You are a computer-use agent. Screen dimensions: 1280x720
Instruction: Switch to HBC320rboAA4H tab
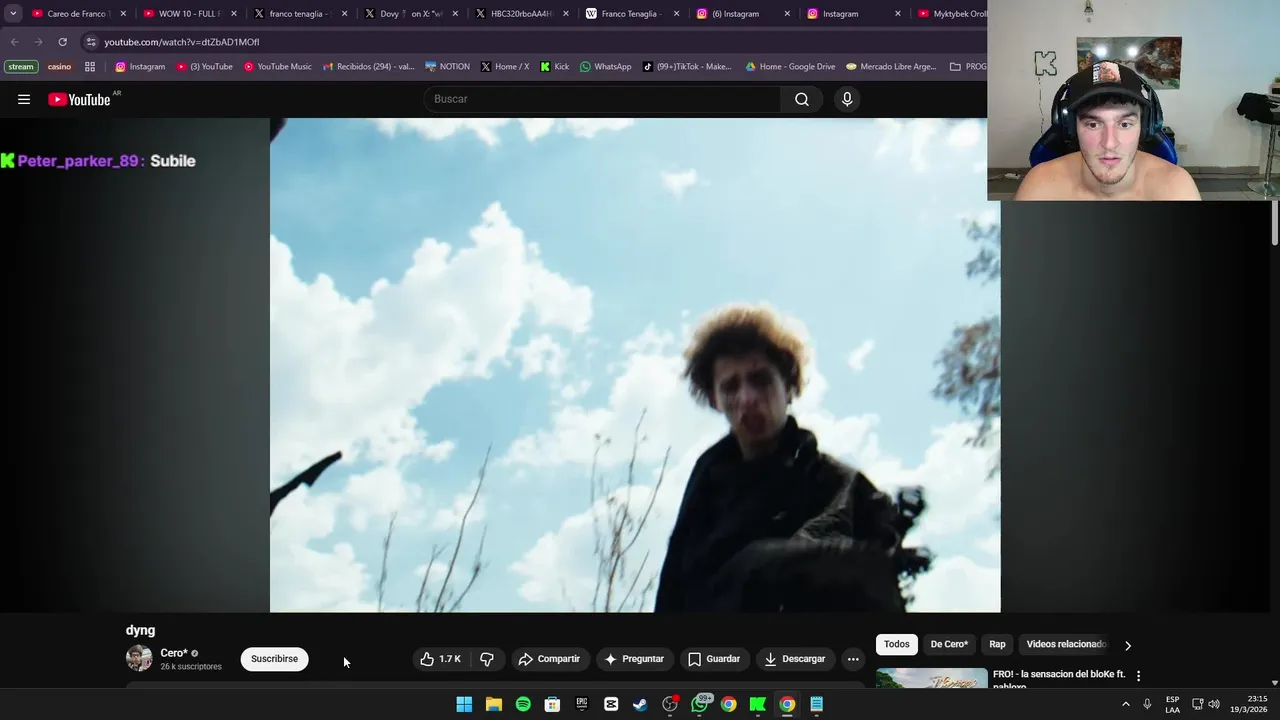[521, 14]
